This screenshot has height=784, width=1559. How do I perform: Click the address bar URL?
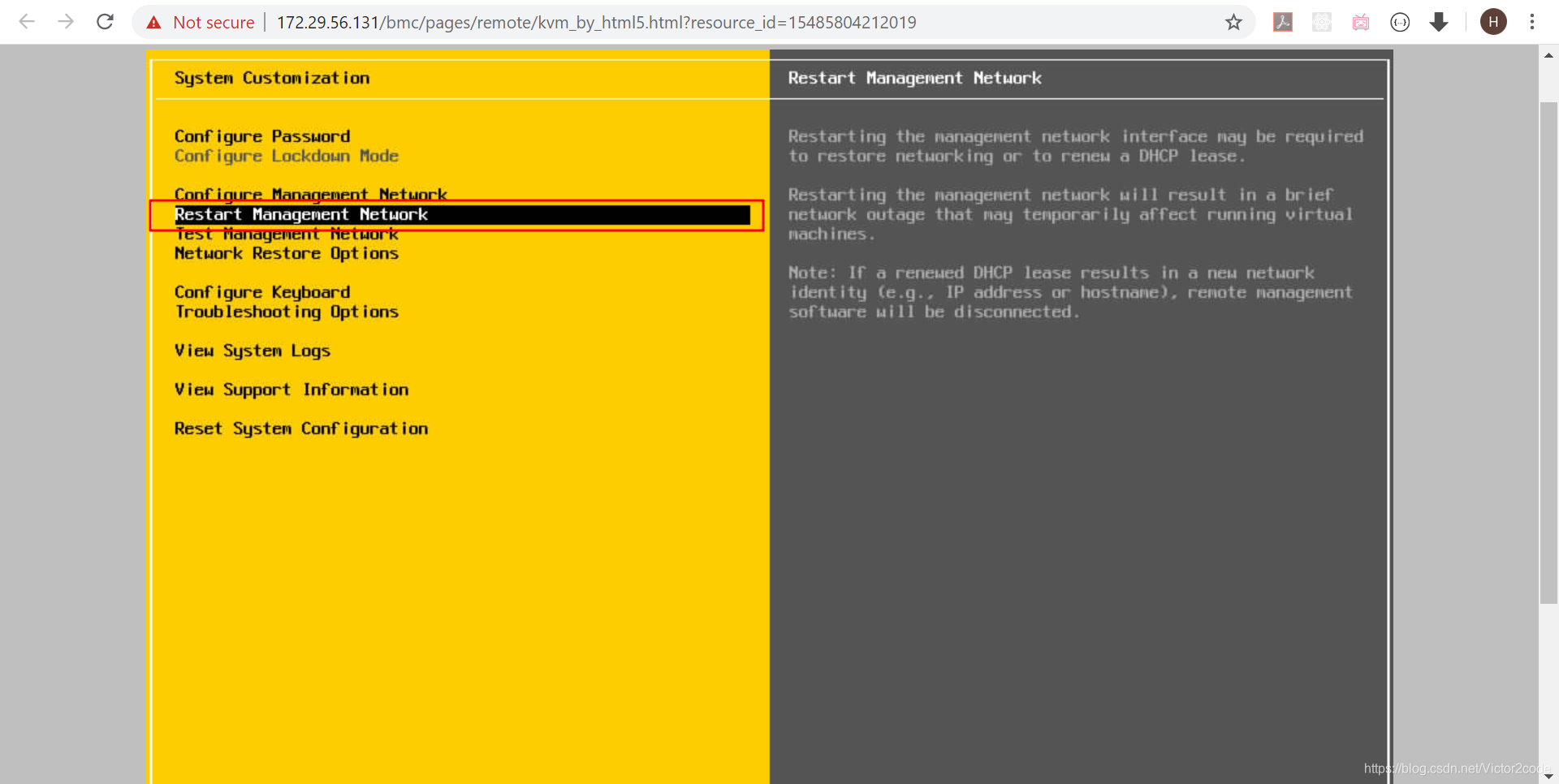[596, 23]
